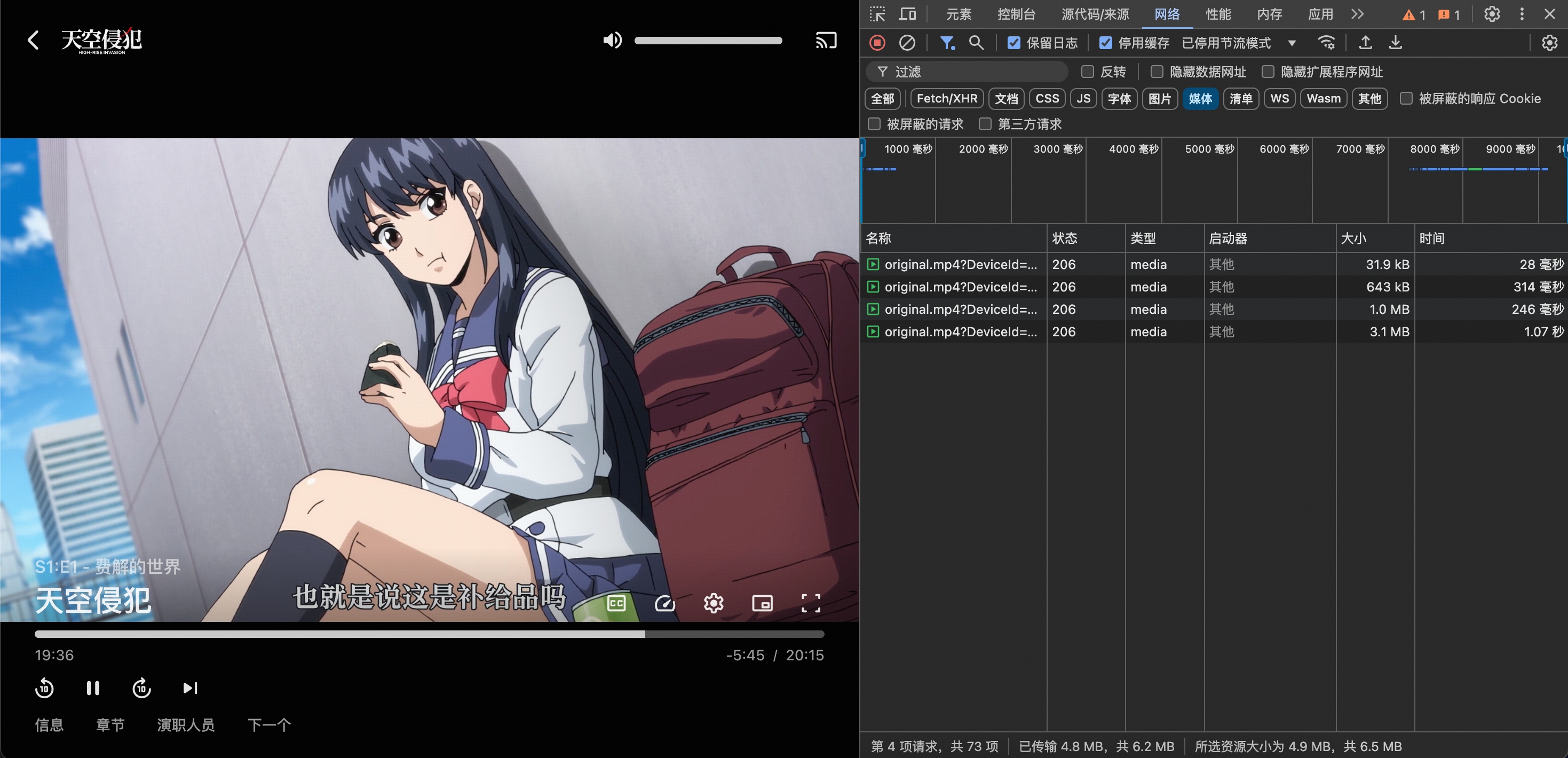This screenshot has height=758, width=1568.
Task: Cast video with the cast icon
Action: coord(826,41)
